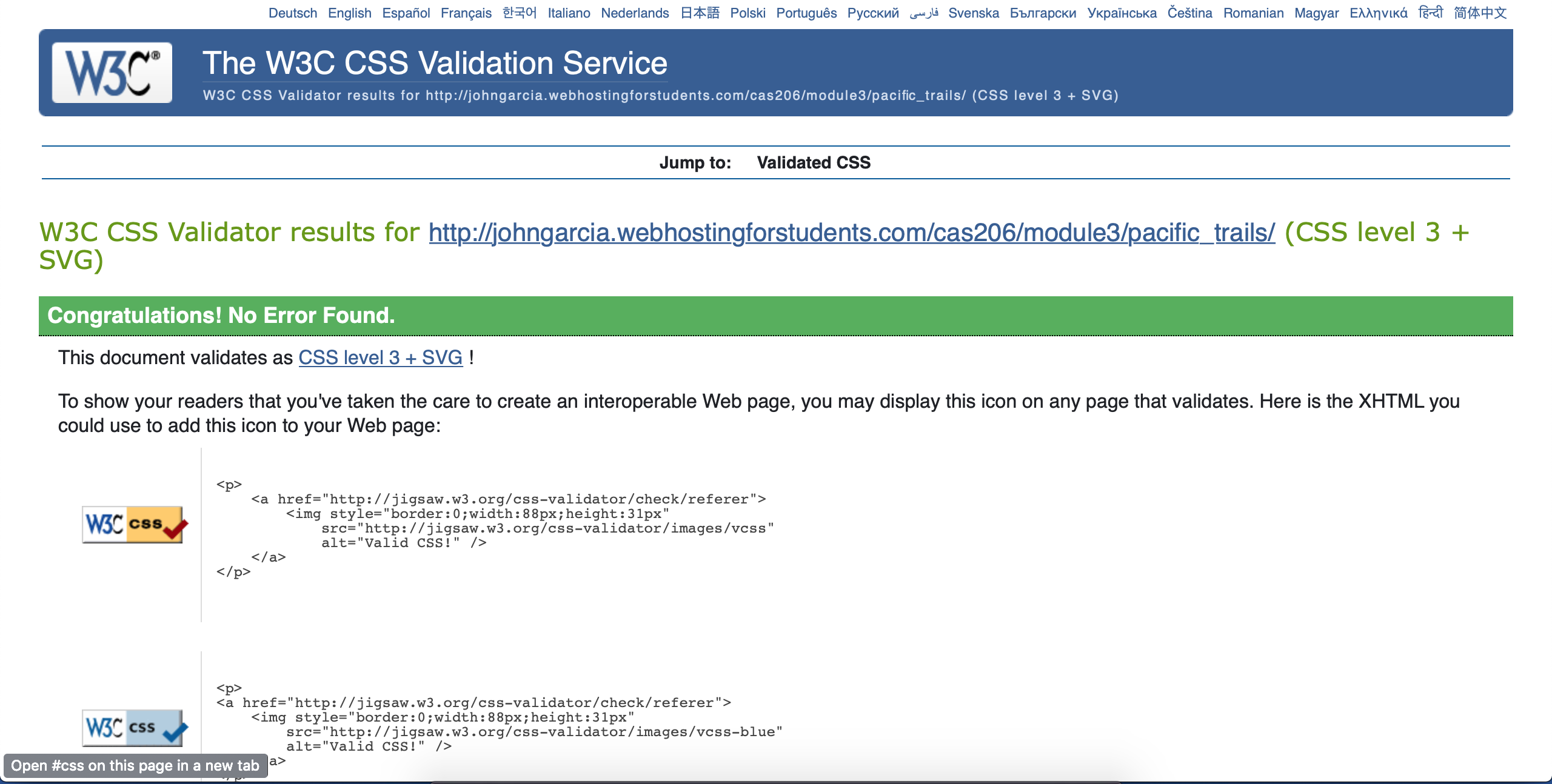The width and height of the screenshot is (1552, 784).
Task: Click The W3C CSS Validation Service title
Action: (x=435, y=63)
